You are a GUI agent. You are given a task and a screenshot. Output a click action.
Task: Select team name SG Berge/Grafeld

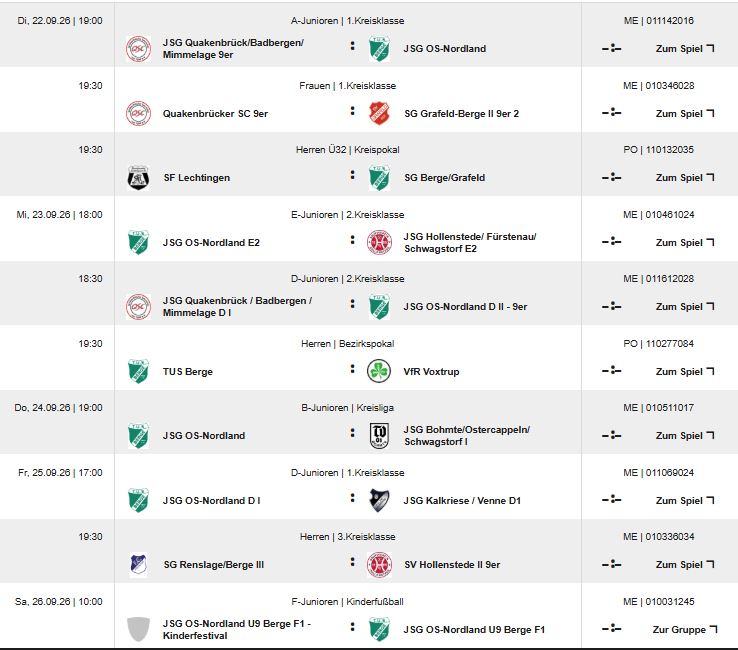[x=444, y=178]
